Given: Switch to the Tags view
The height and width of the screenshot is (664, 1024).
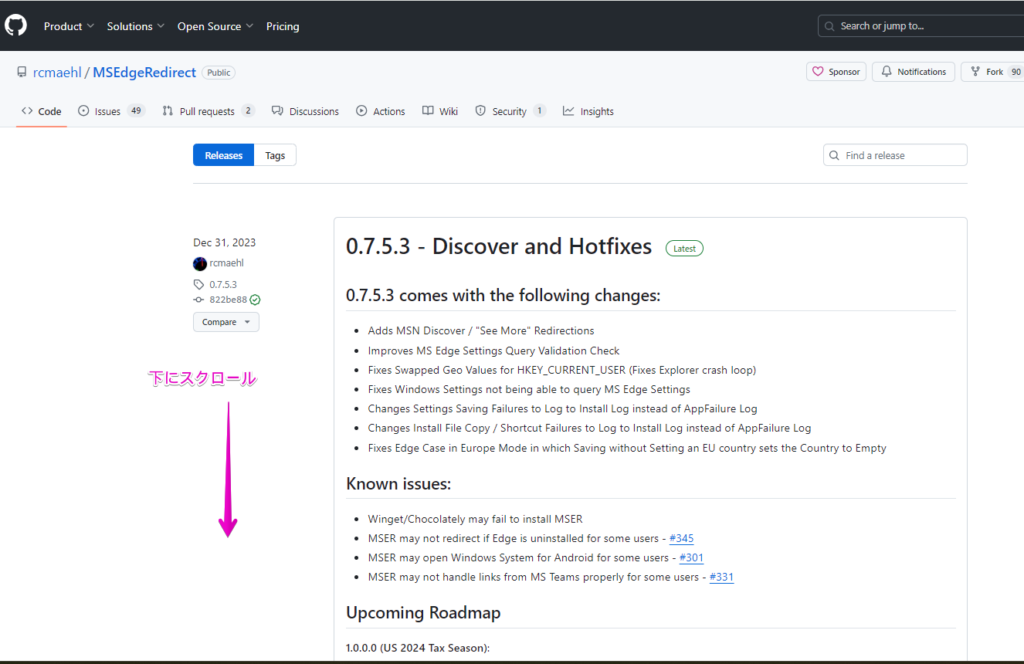Looking at the screenshot, I should click(275, 155).
